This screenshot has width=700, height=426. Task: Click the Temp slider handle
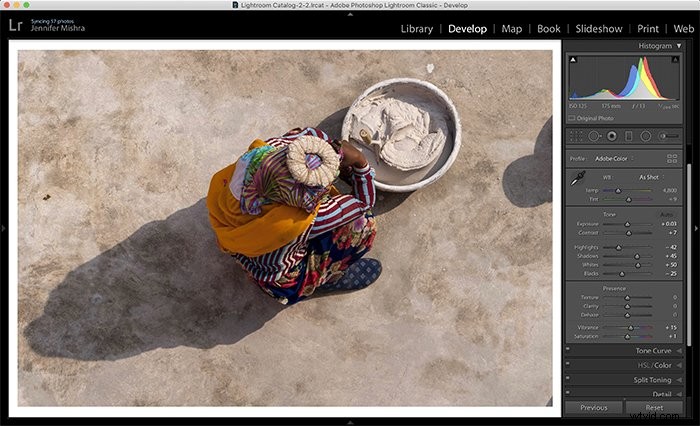click(x=618, y=191)
